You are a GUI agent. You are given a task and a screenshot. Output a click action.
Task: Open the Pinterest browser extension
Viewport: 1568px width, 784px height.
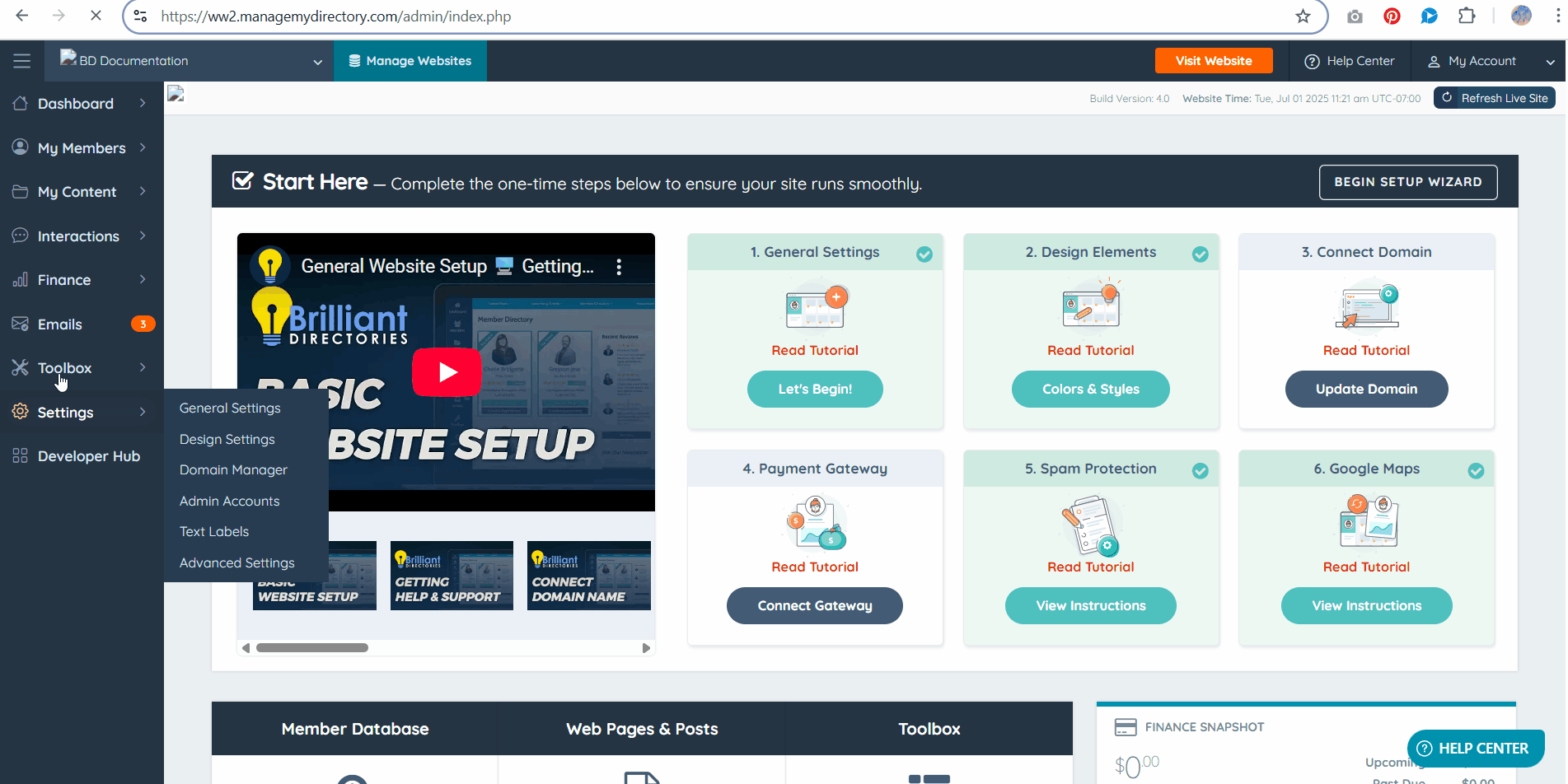[1392, 16]
